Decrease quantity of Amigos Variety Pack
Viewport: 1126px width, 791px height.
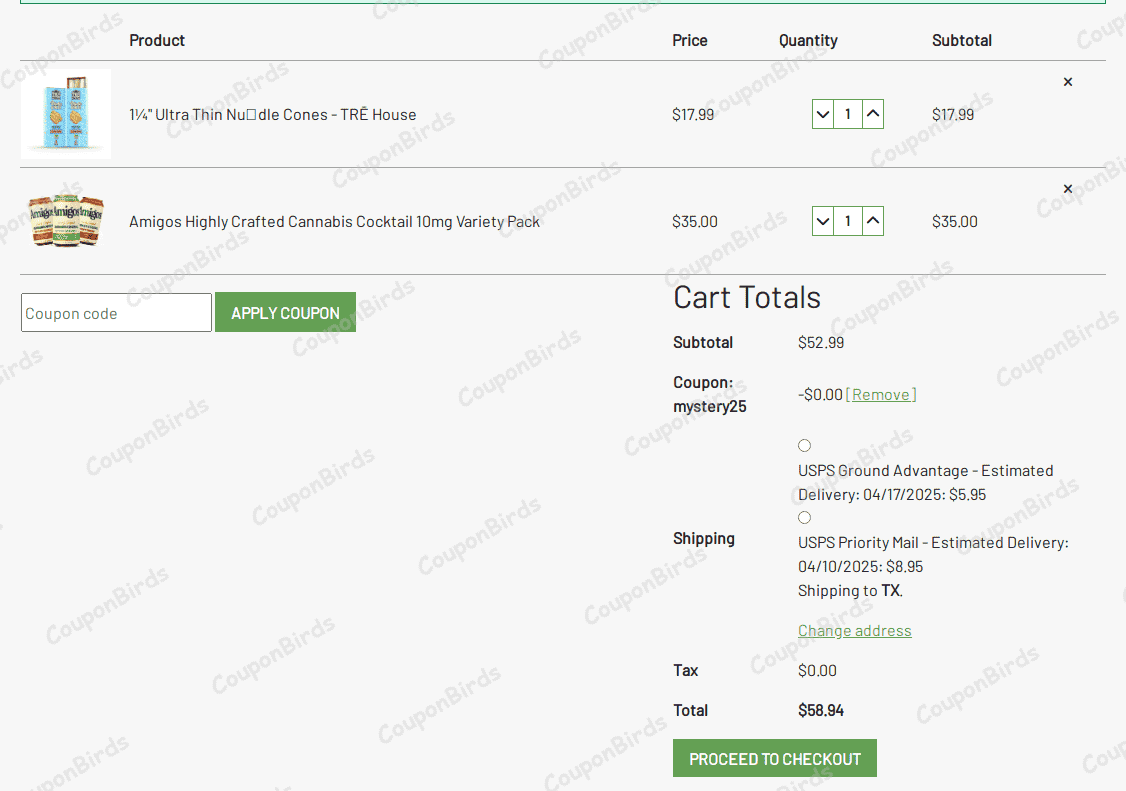tap(823, 221)
